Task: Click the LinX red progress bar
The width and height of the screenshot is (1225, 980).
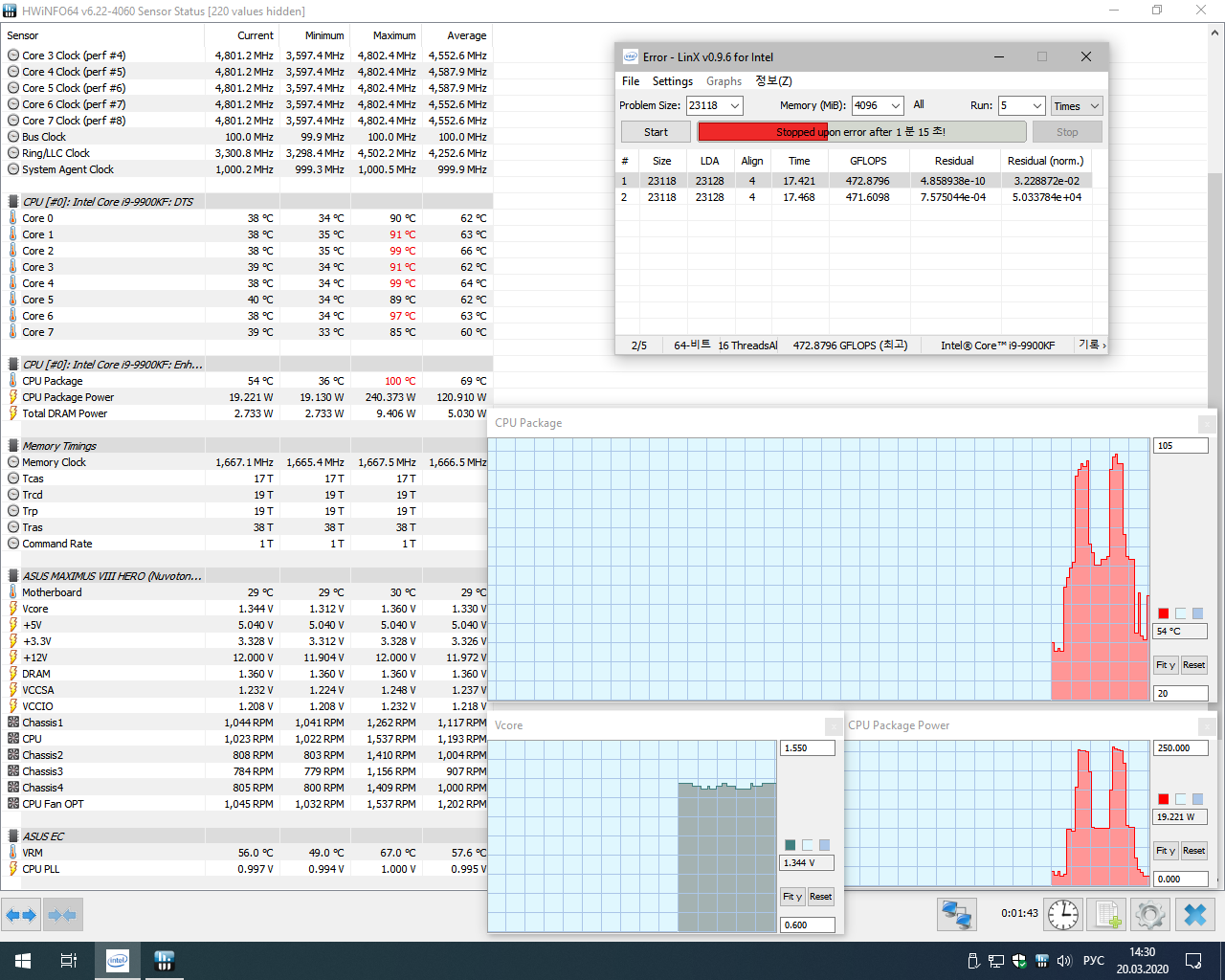Action: point(861,132)
